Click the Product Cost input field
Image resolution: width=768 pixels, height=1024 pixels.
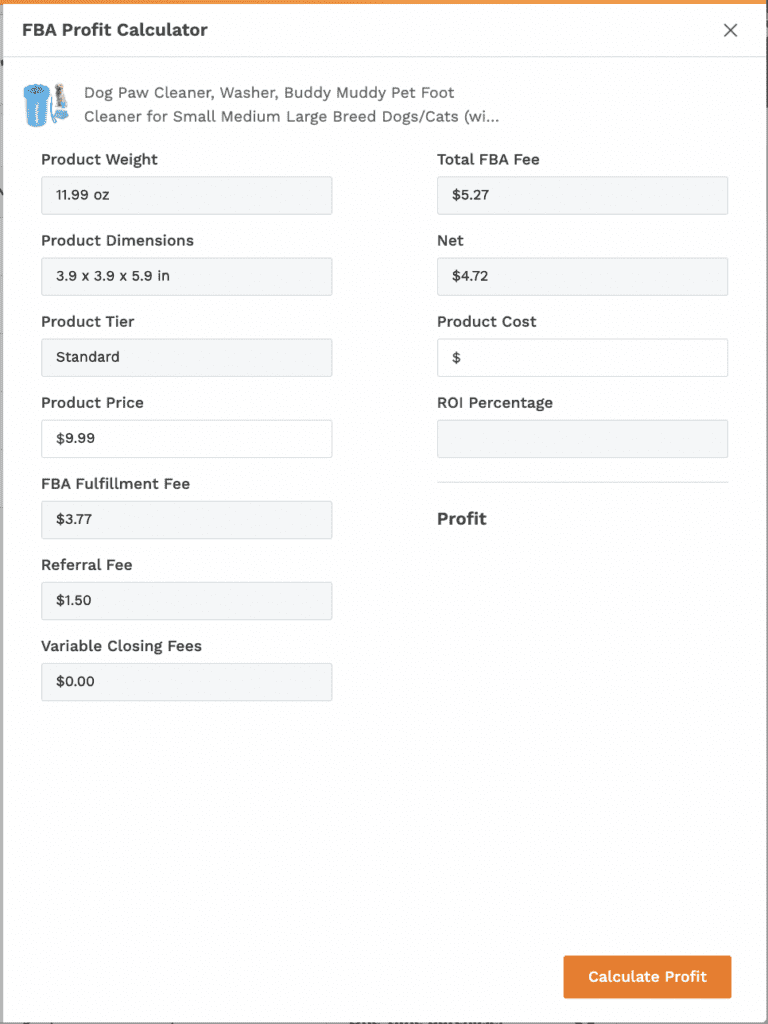tap(582, 358)
